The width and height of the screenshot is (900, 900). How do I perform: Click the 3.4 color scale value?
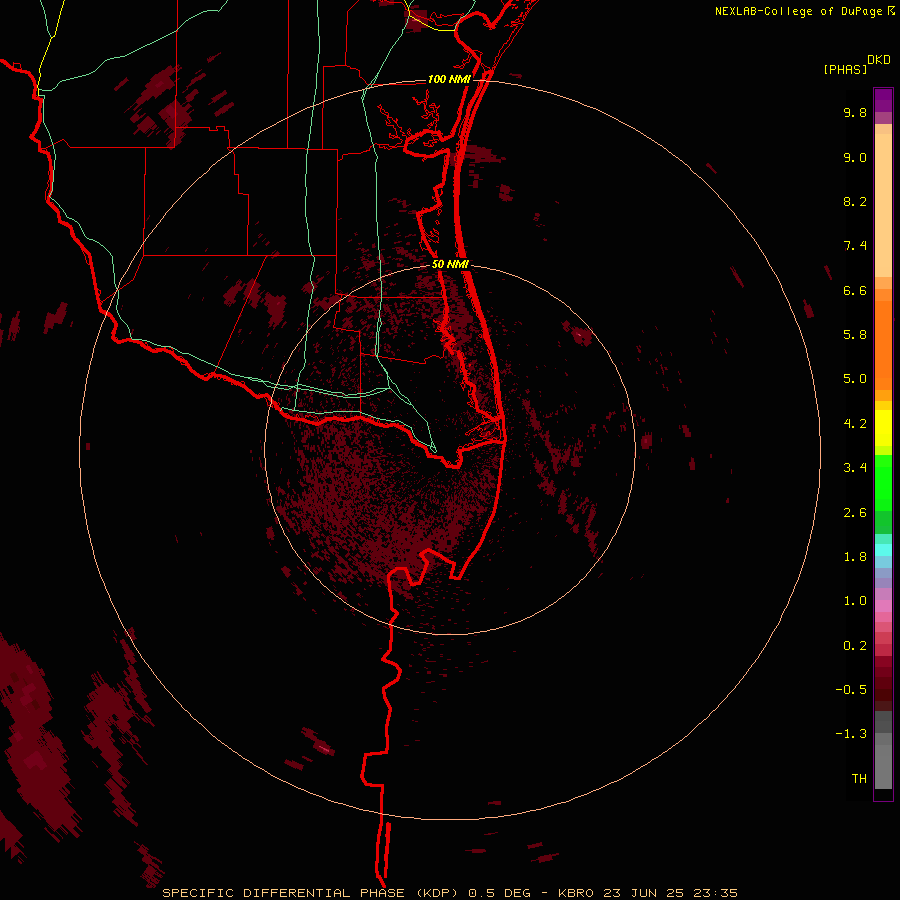855,468
